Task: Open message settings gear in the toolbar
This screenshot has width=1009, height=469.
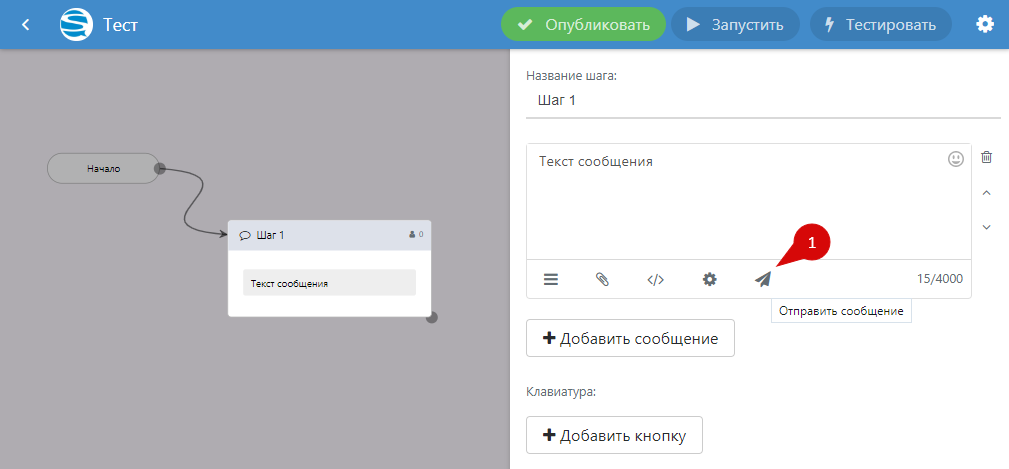Action: point(709,279)
